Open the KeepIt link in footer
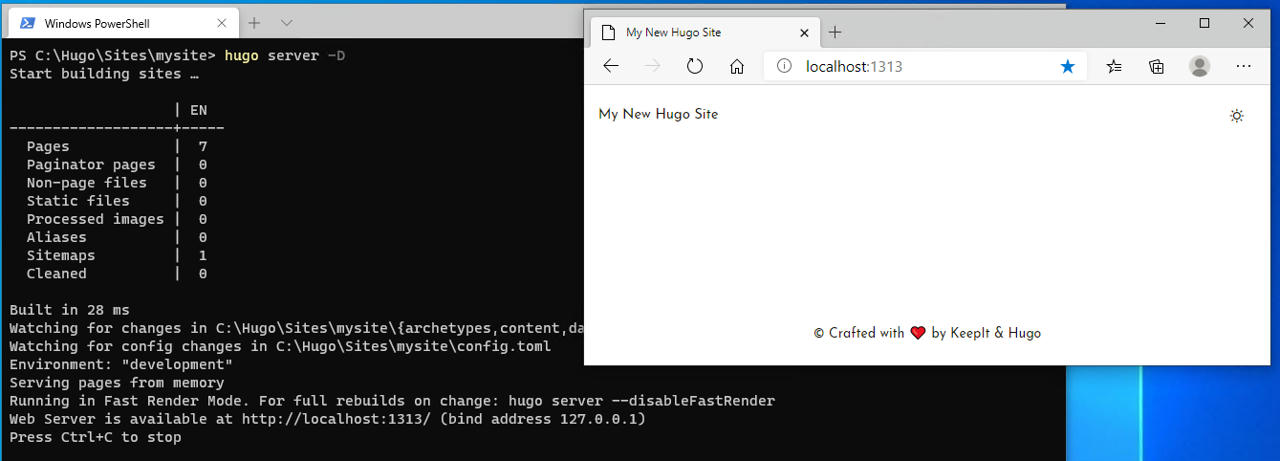Image resolution: width=1280 pixels, height=461 pixels. coord(969,333)
